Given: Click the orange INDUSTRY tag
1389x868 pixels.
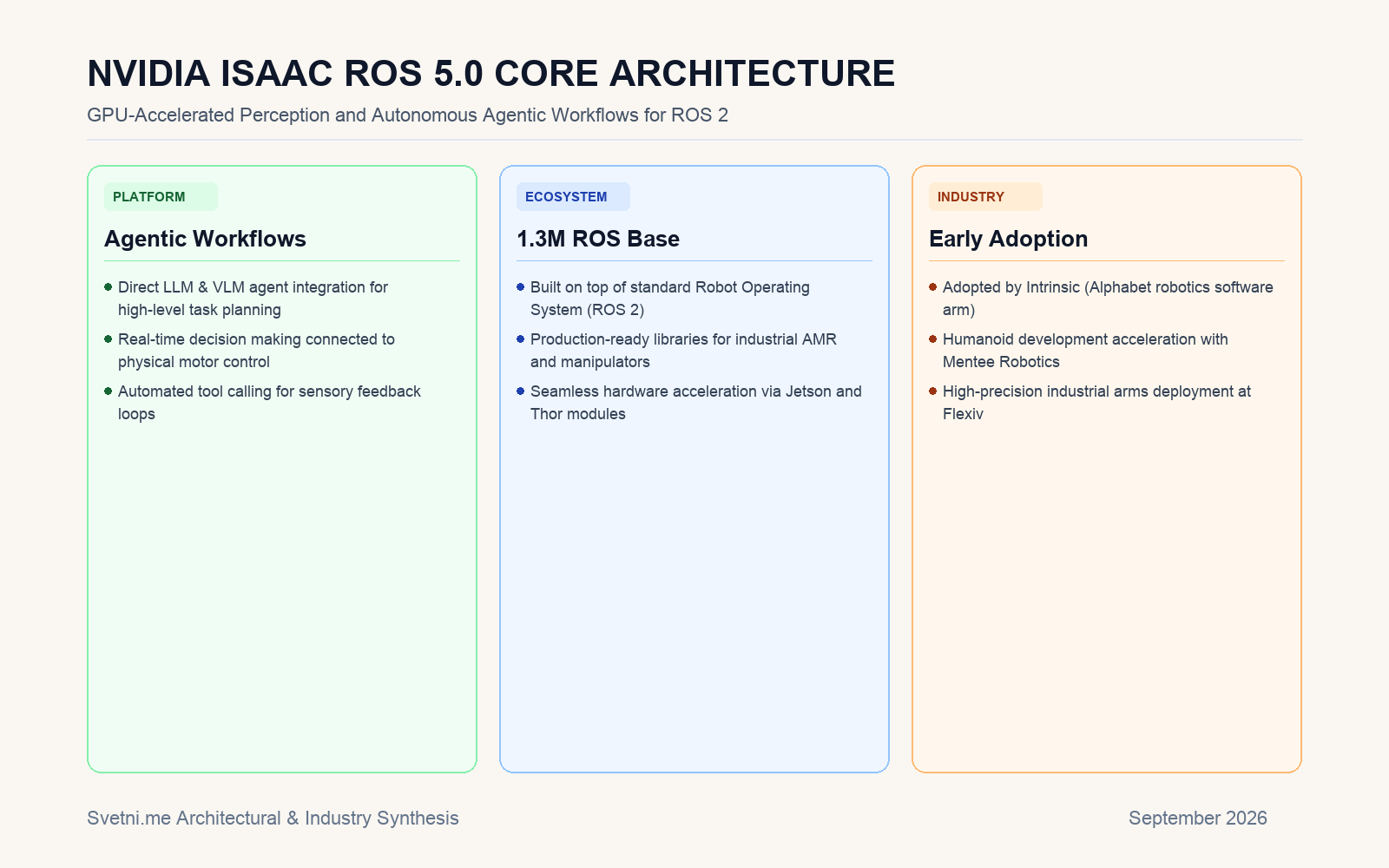Looking at the screenshot, I should (x=985, y=197).
